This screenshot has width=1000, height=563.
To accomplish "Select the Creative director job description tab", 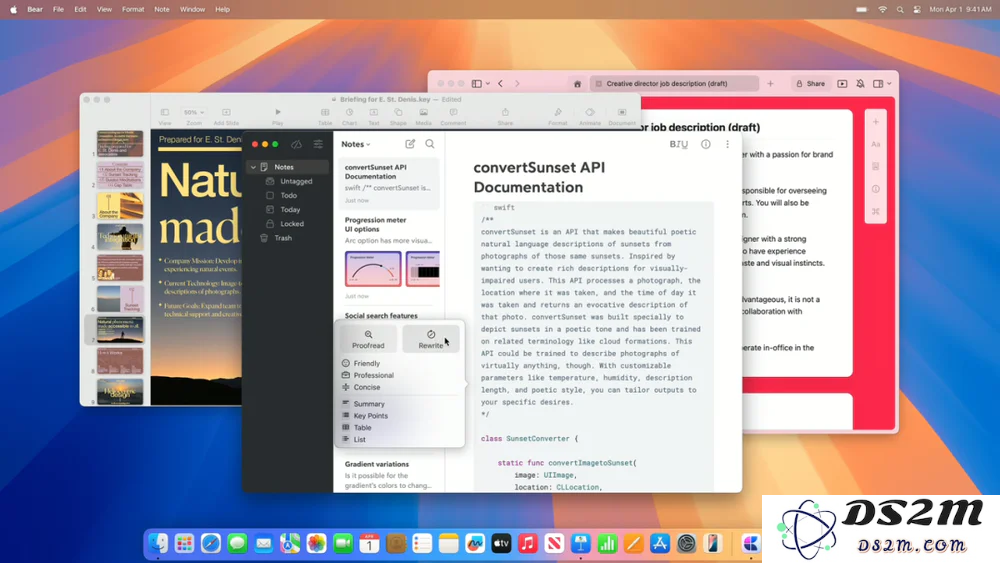I will [x=674, y=84].
